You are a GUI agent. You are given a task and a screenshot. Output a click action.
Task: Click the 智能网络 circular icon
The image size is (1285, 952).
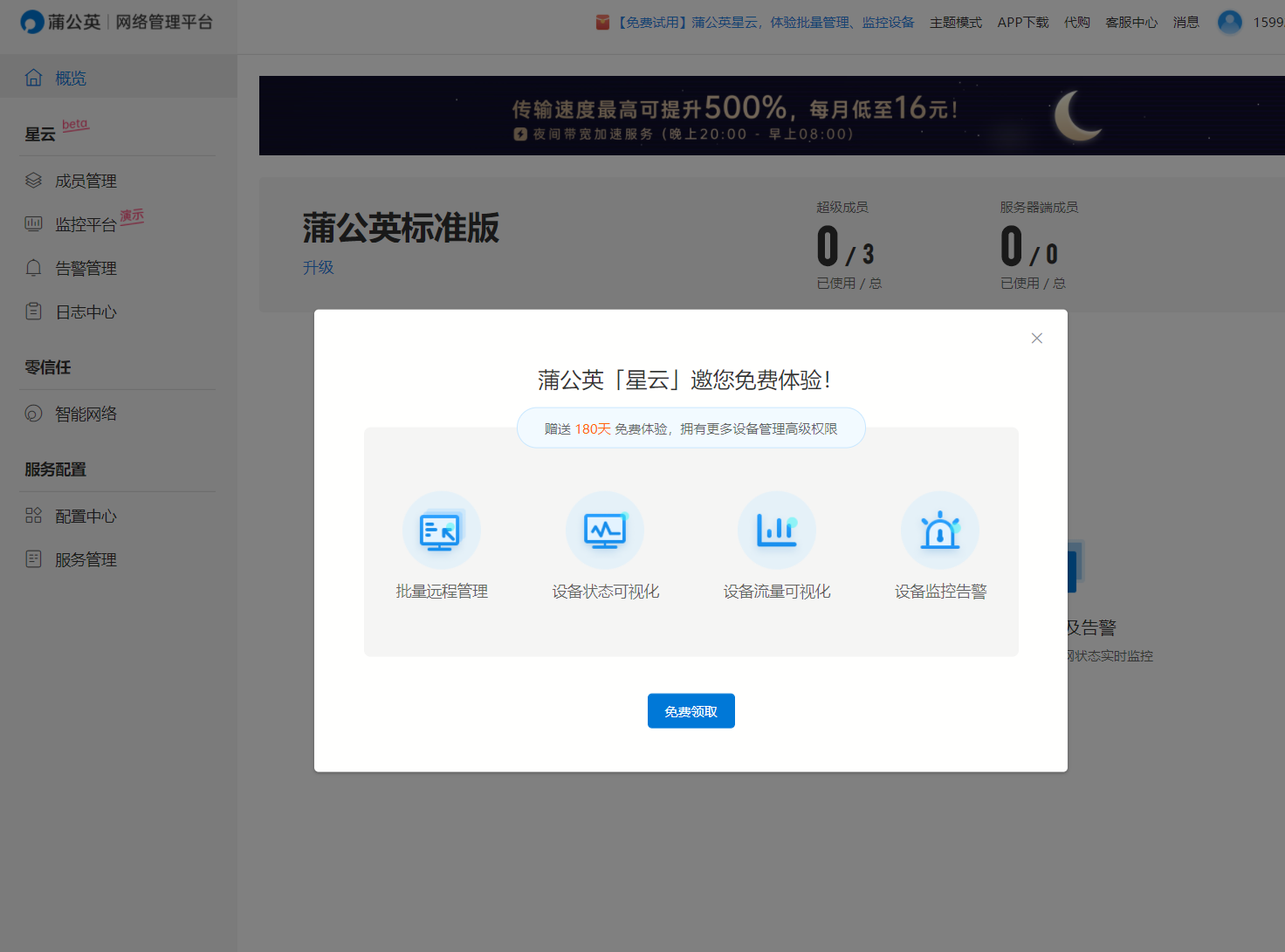click(x=33, y=414)
